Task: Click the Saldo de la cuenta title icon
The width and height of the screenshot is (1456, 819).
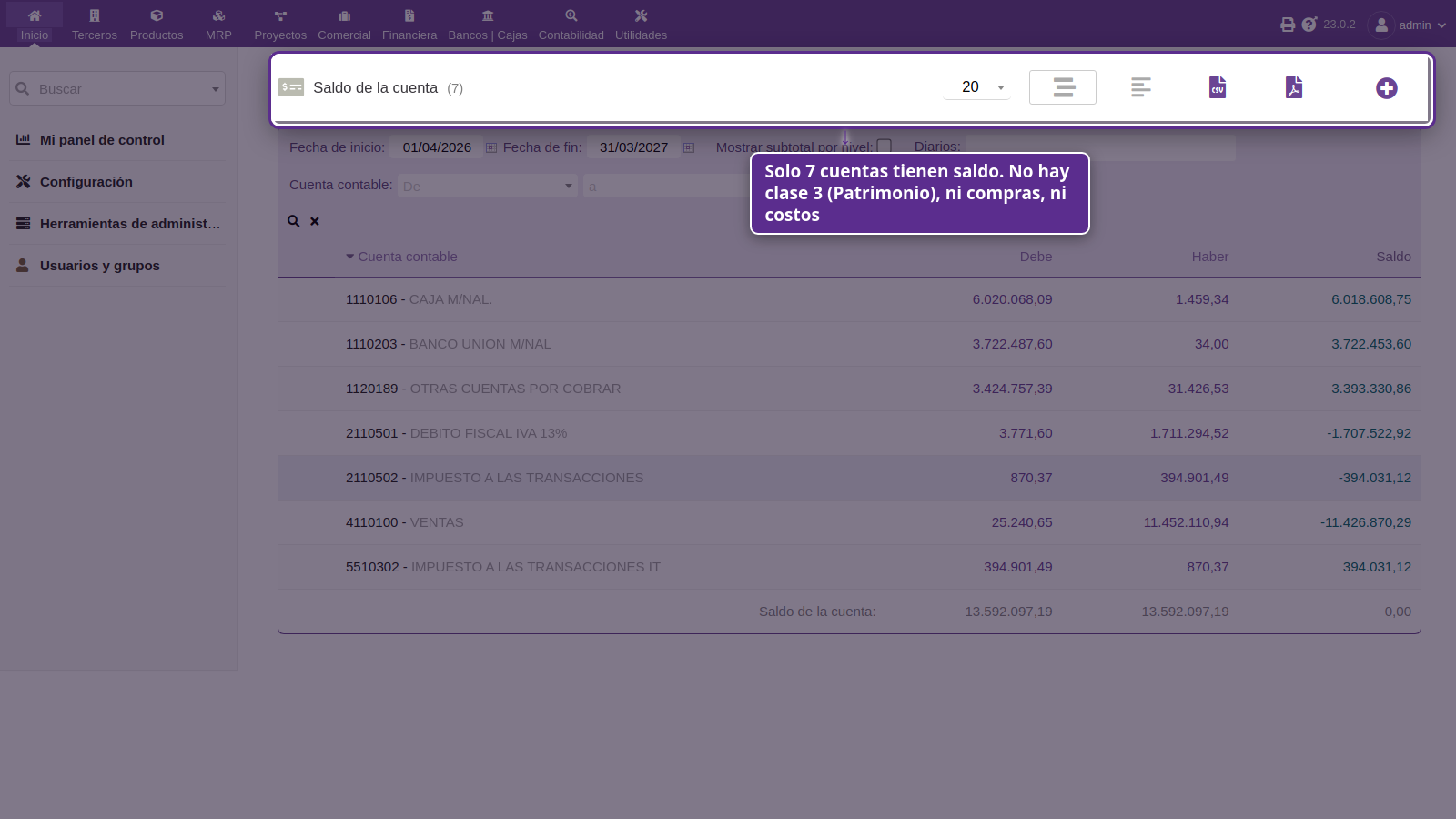Action: click(x=291, y=87)
